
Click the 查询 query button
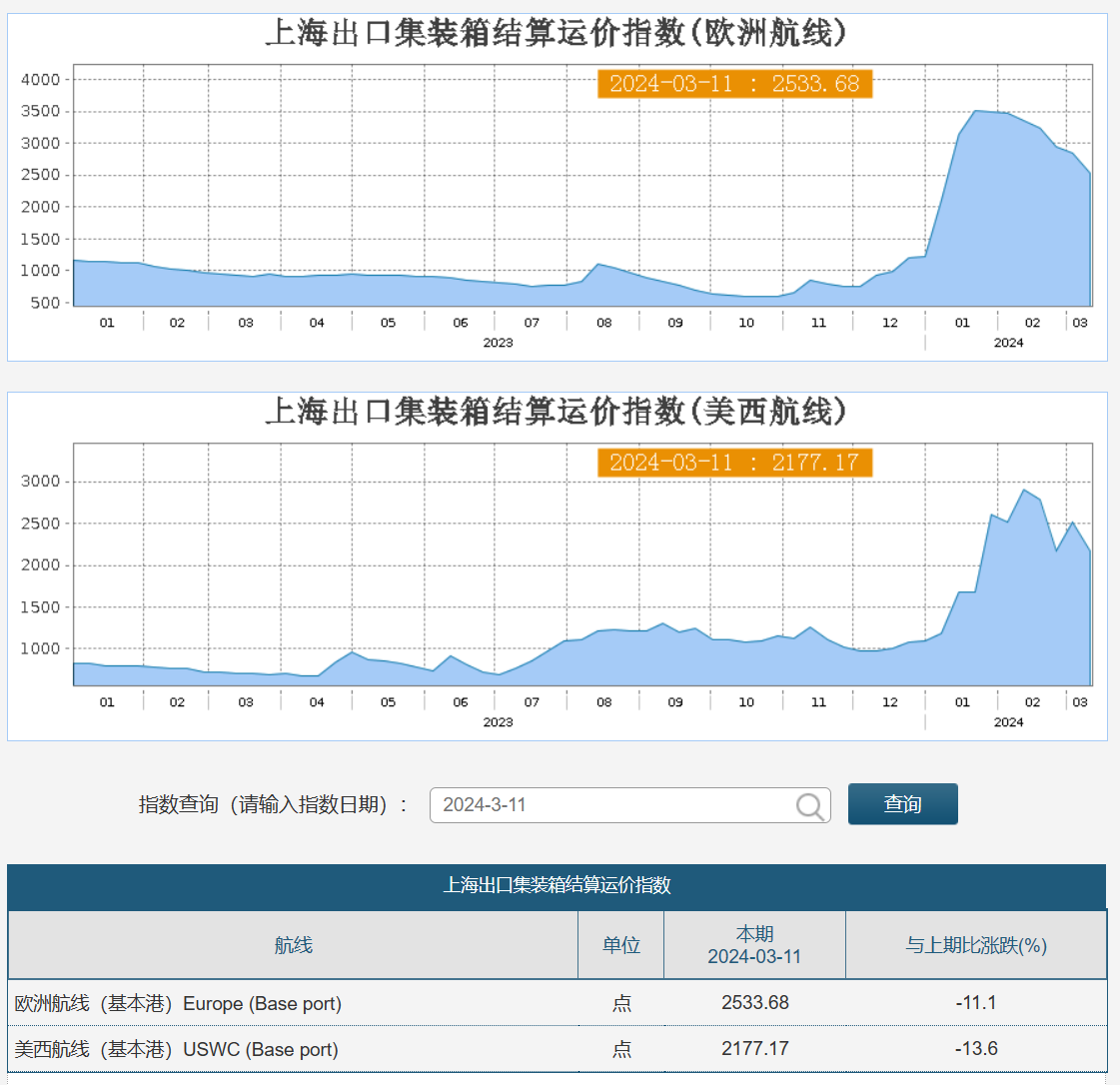[903, 804]
